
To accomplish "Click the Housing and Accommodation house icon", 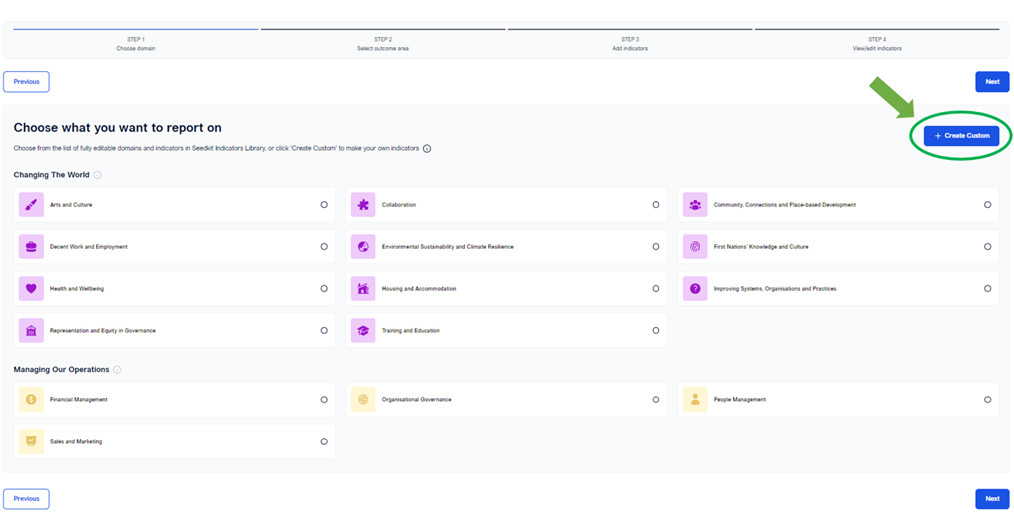I will click(x=363, y=288).
